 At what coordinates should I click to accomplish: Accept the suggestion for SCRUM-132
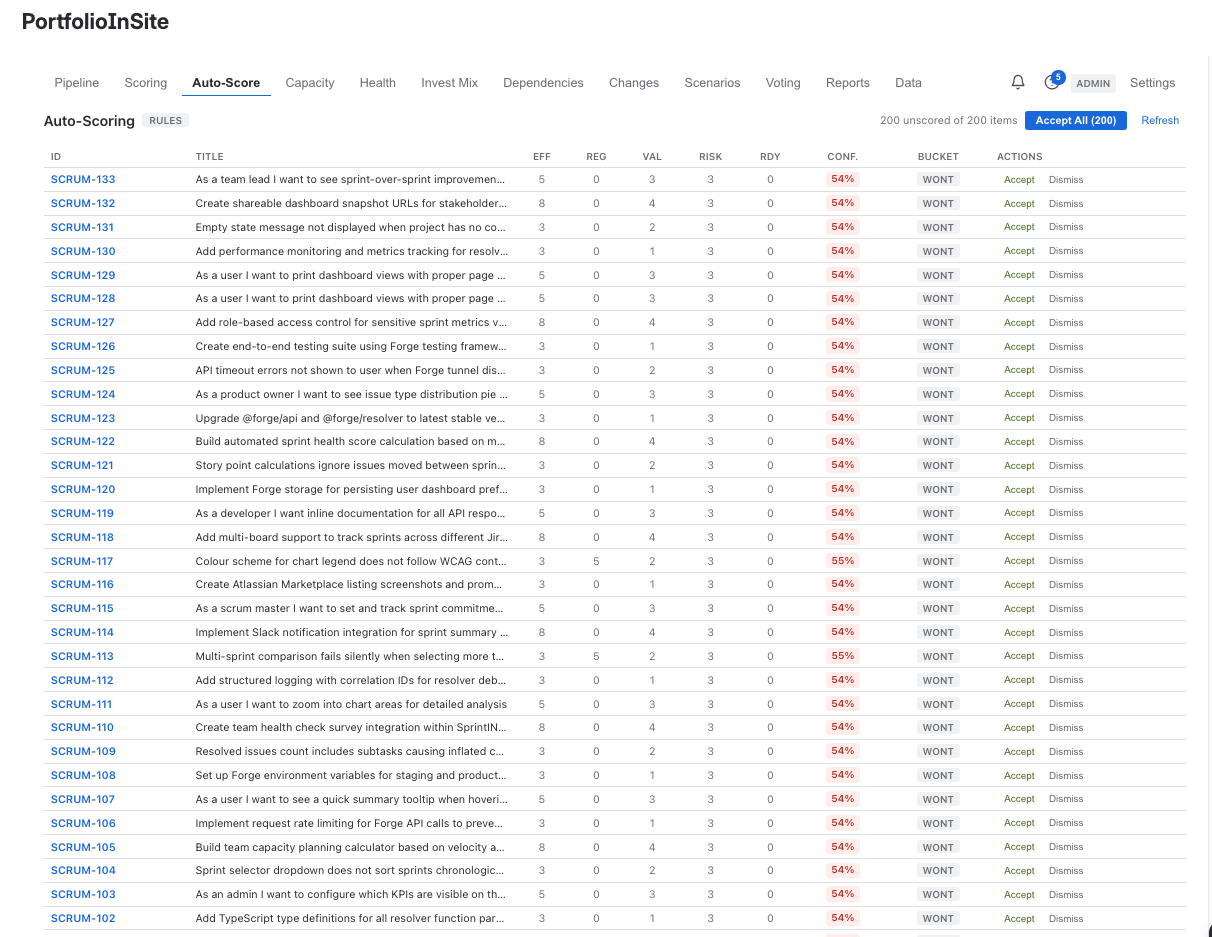coord(1019,203)
